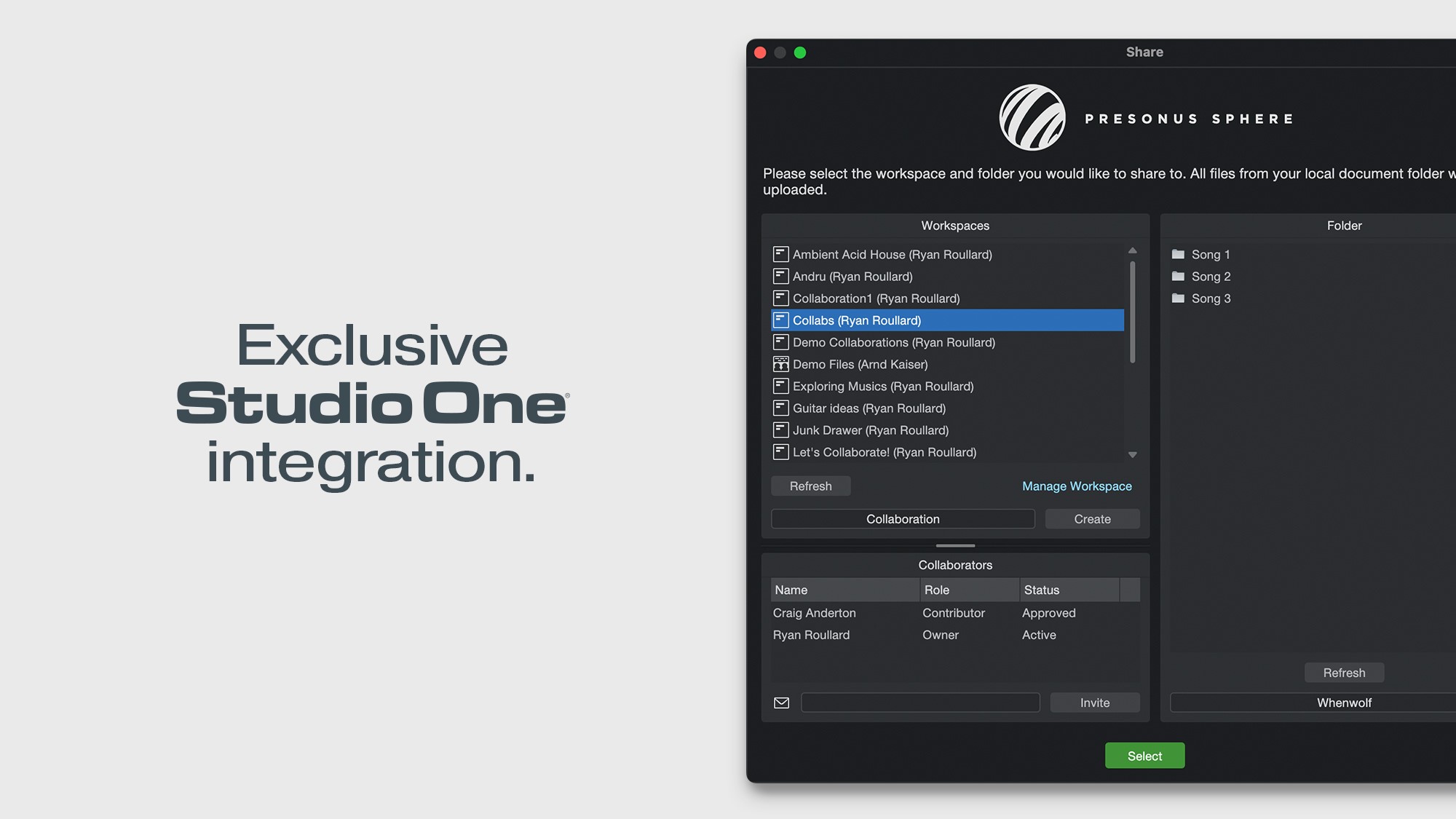Click the Guitar Ideas workspace folder icon
This screenshot has width=1456, height=819.
tap(780, 408)
